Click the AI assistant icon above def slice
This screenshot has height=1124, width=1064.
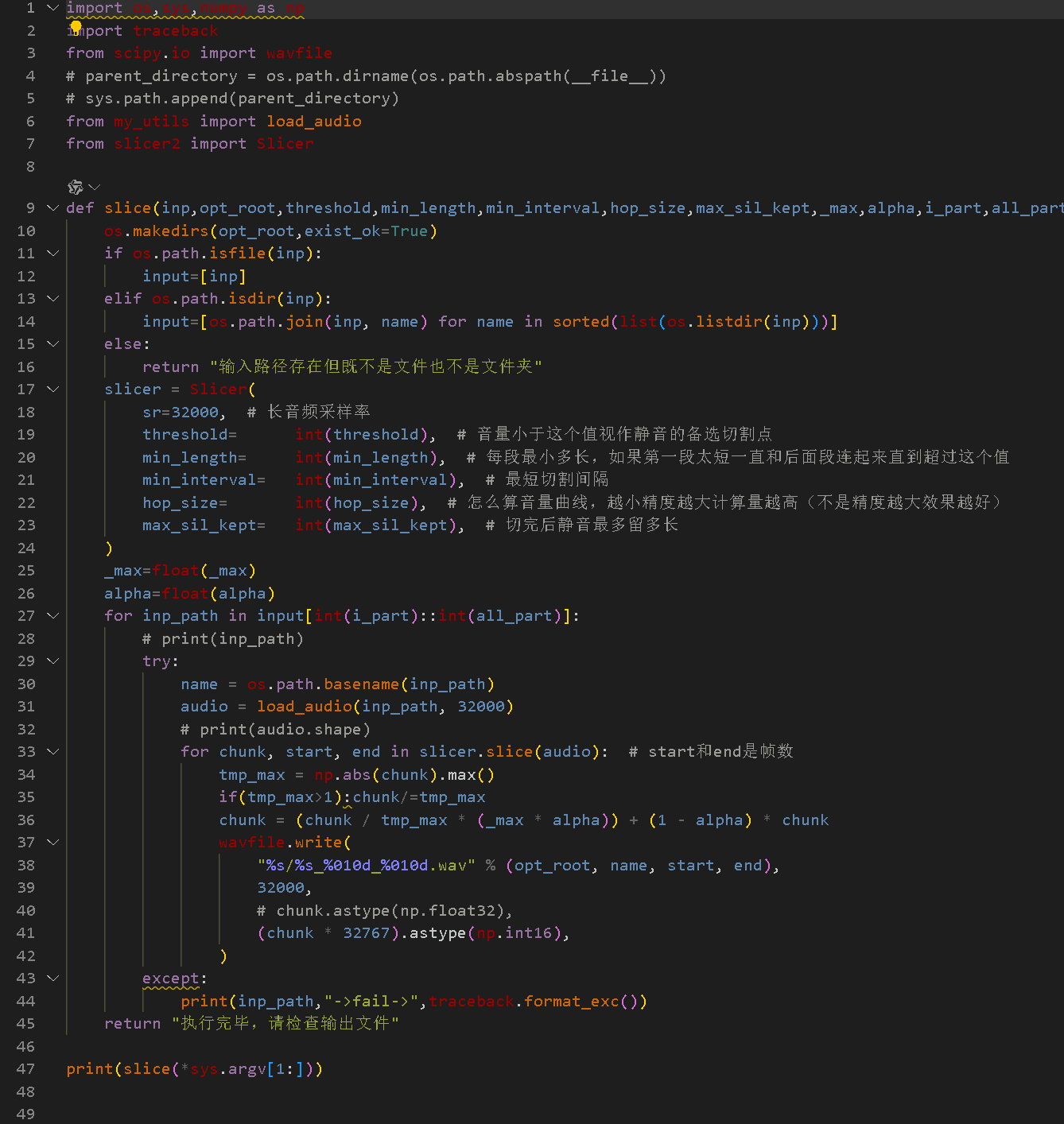tap(76, 187)
